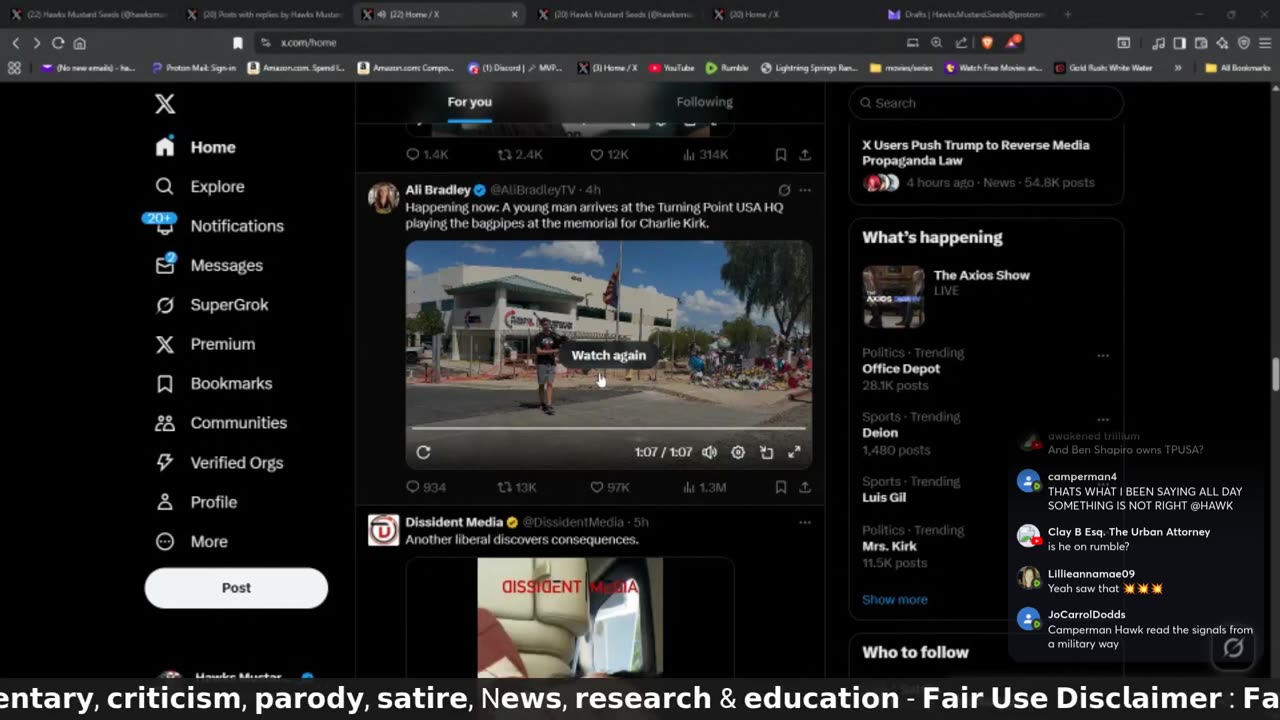Expand the hidden bookmarks chevron
Screen dimensions: 1280x720
pyautogui.click(x=1177, y=68)
